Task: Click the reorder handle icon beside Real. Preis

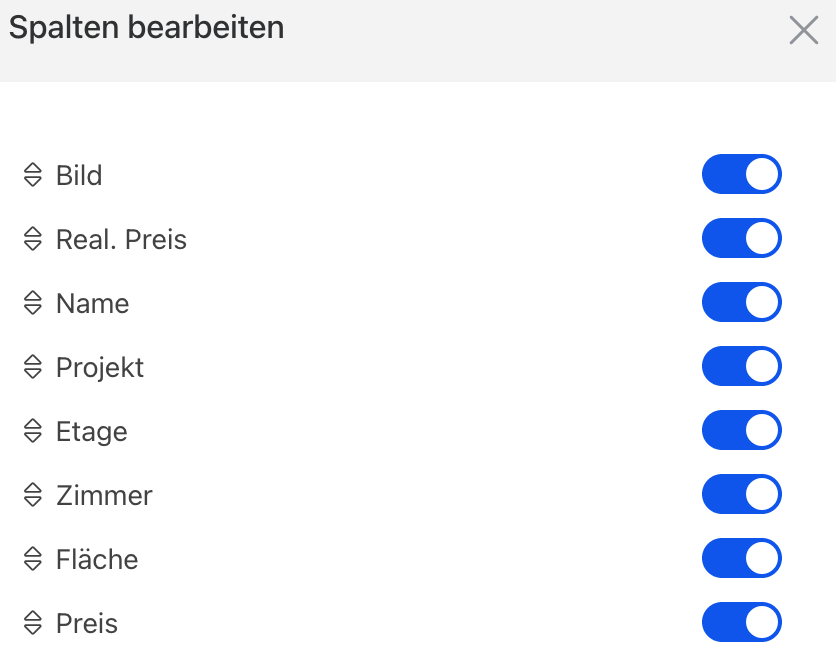Action: (32, 239)
